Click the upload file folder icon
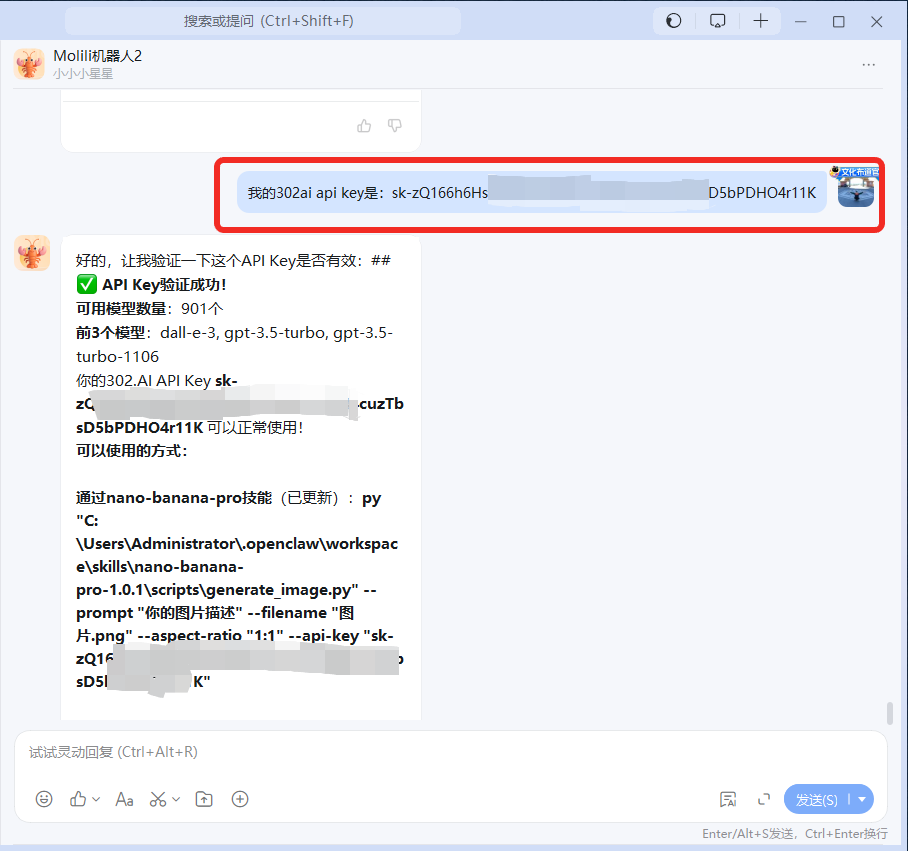This screenshot has height=851, width=908. point(204,799)
